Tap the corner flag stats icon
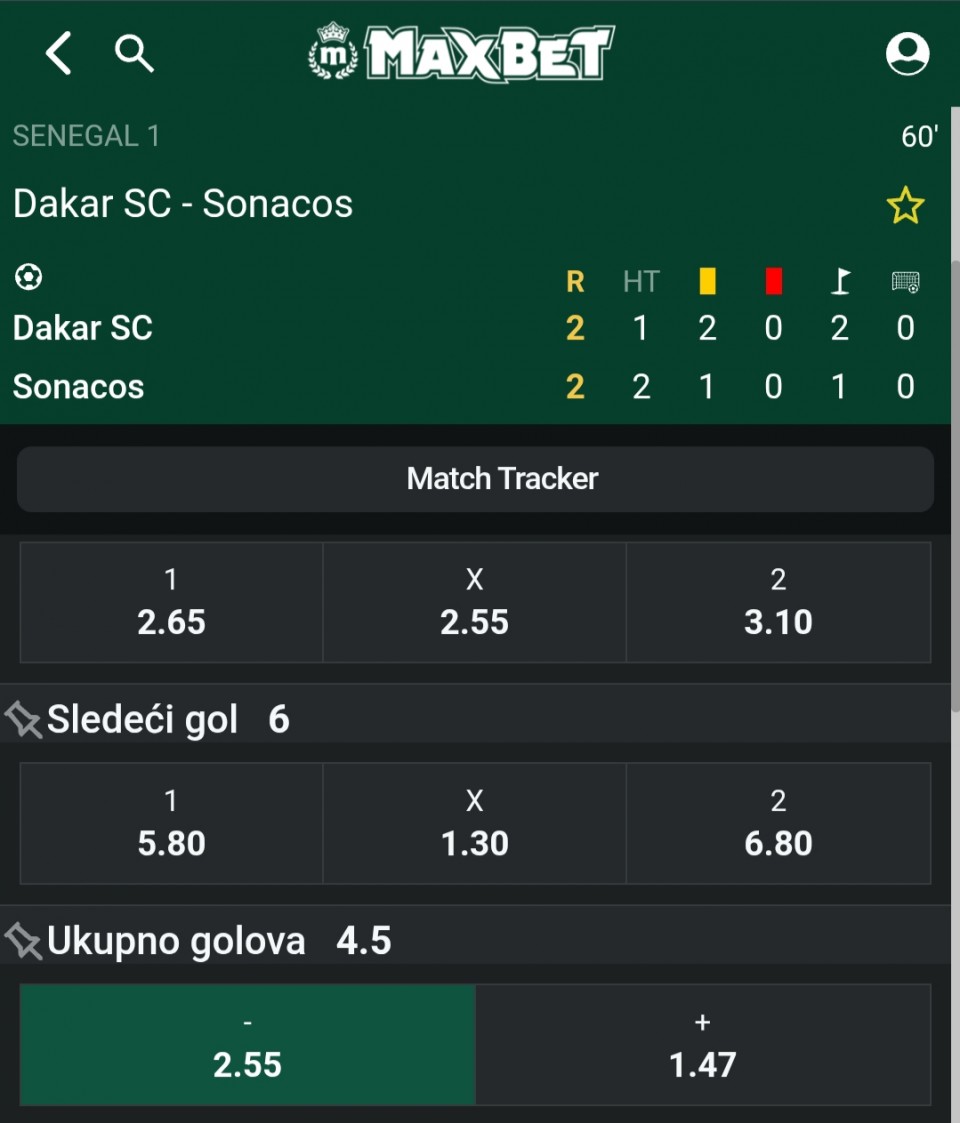Image resolution: width=960 pixels, height=1123 pixels. (x=840, y=282)
